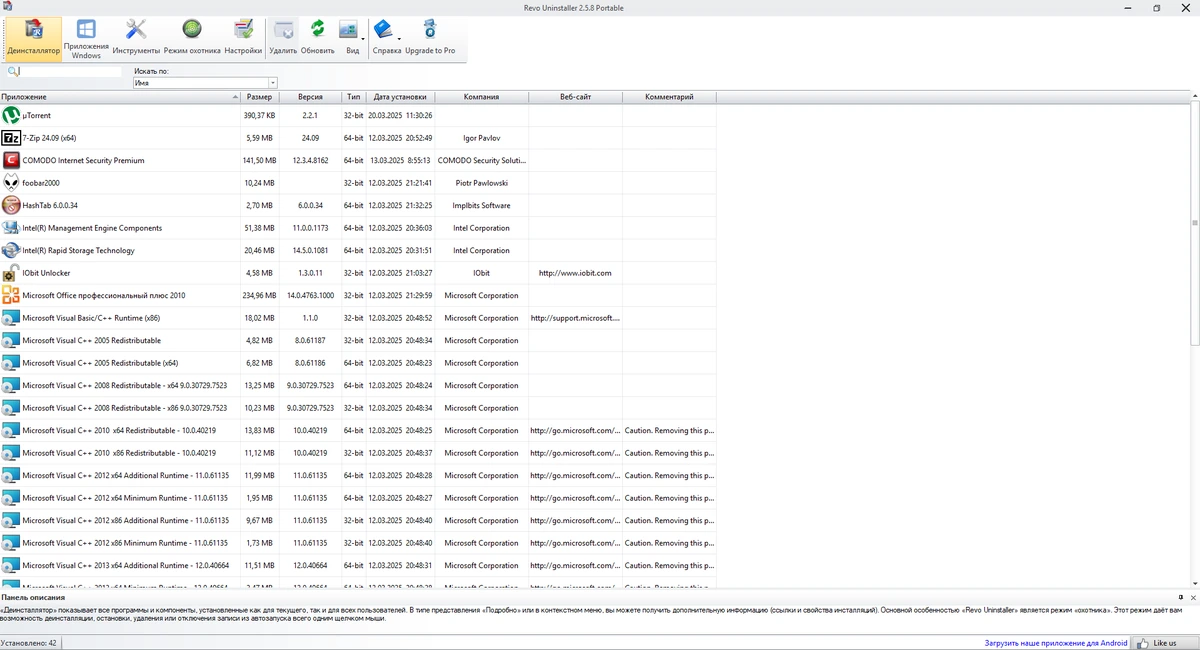This screenshot has height=650, width=1200.
Task: Click the Igor Pavlov company cell
Action: click(x=481, y=138)
